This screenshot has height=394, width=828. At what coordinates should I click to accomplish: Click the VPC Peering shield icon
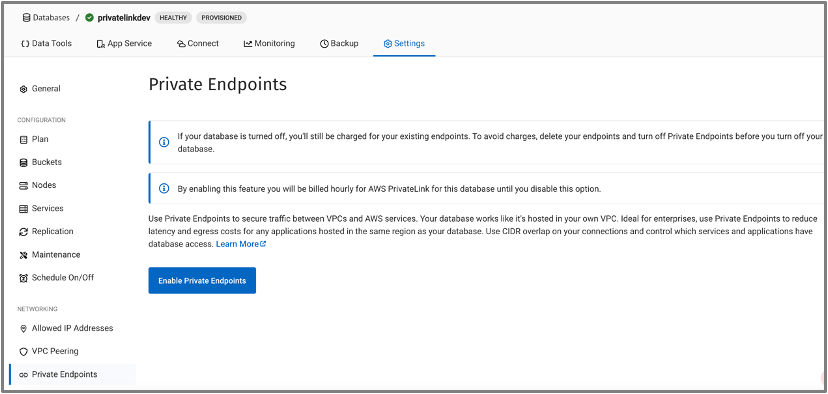click(23, 352)
